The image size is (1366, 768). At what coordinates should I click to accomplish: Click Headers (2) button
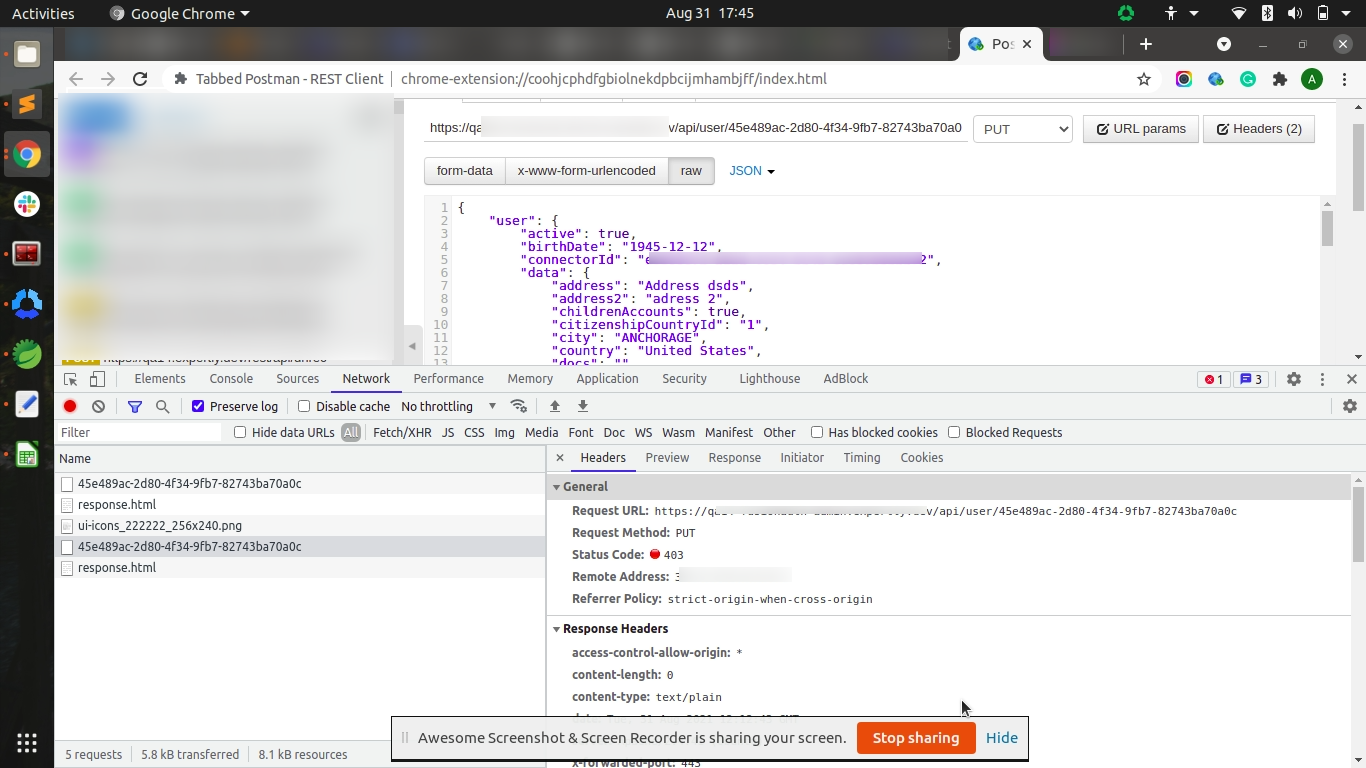pyautogui.click(x=1259, y=129)
